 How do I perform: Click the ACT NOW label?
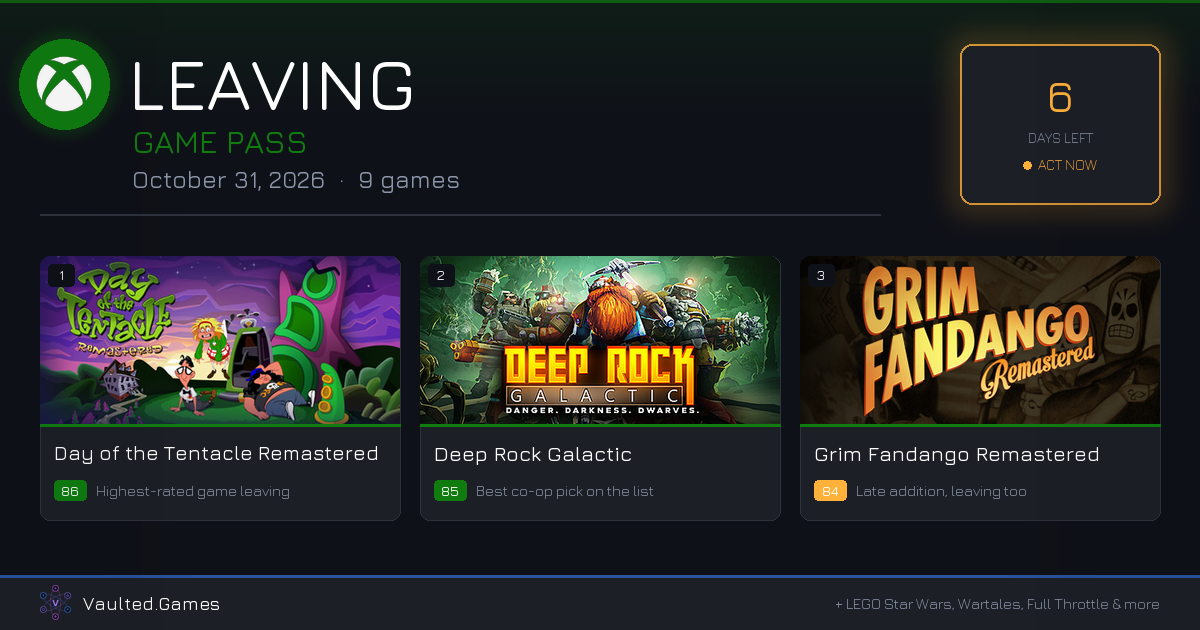pos(1067,165)
